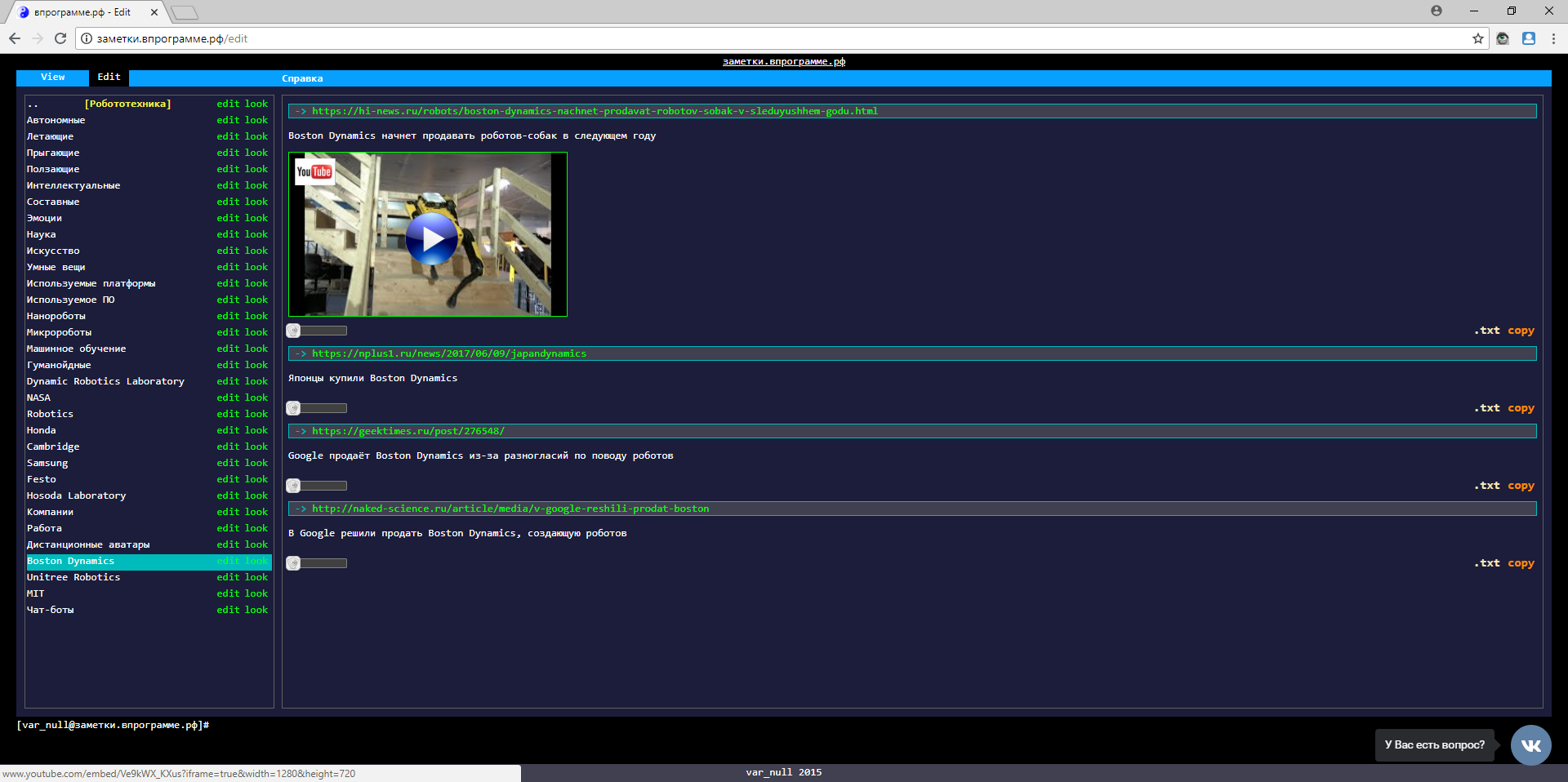Screen dimensions: 1568x782
Task: Click edit for Эмоции
Action: click(x=228, y=218)
